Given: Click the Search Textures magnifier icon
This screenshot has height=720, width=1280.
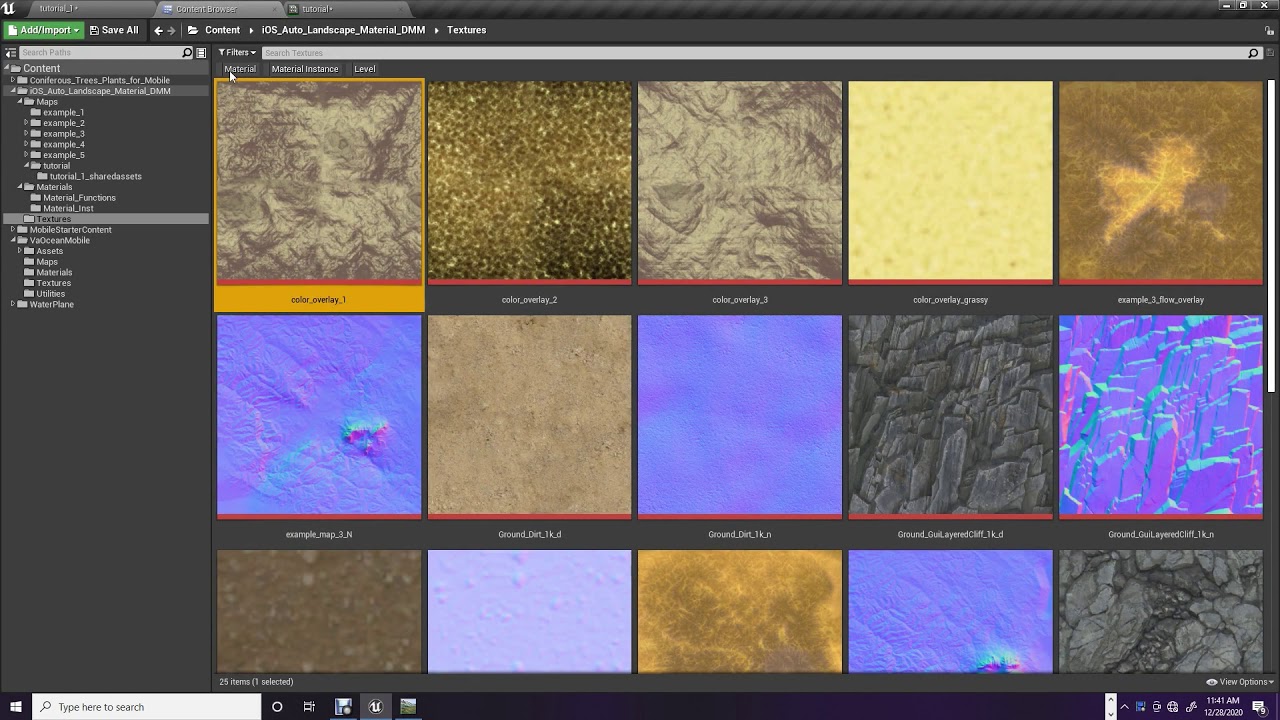Looking at the screenshot, I should (1253, 52).
